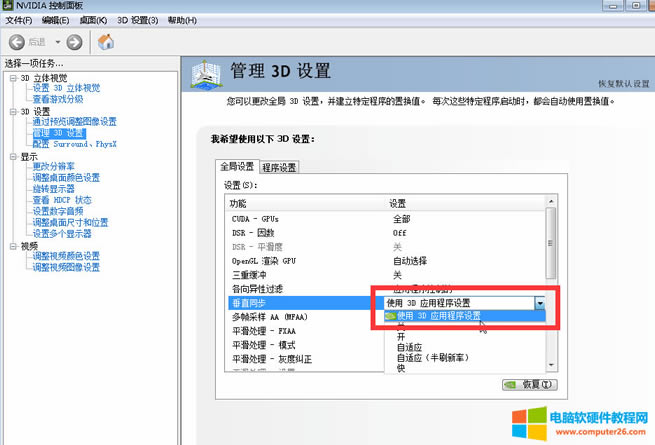Click the Forward arrow navigation icon
The height and width of the screenshot is (445, 655).
74,42
